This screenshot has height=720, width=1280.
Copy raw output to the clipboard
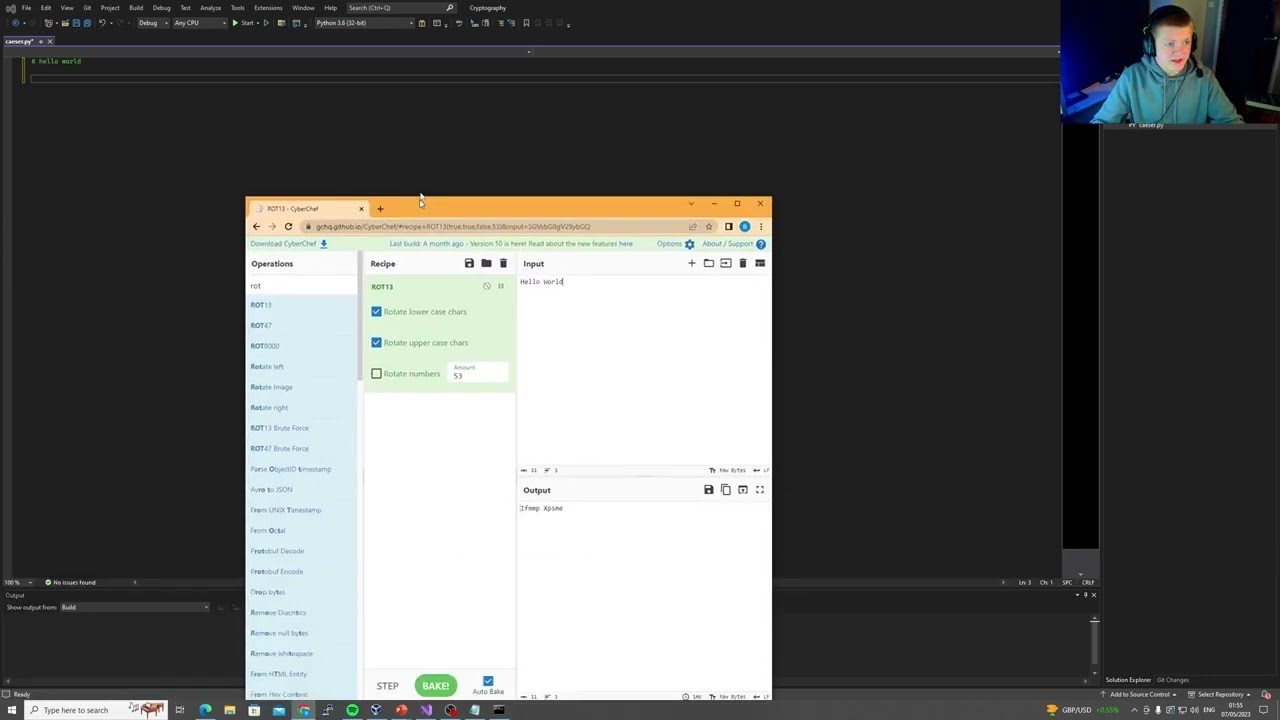coord(726,490)
